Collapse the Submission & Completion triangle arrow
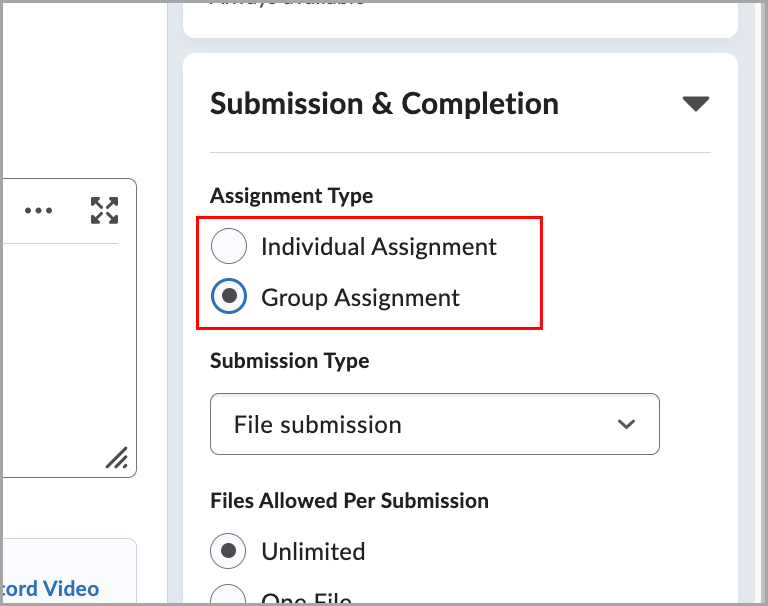Viewport: 768px width, 606px height. coord(695,104)
